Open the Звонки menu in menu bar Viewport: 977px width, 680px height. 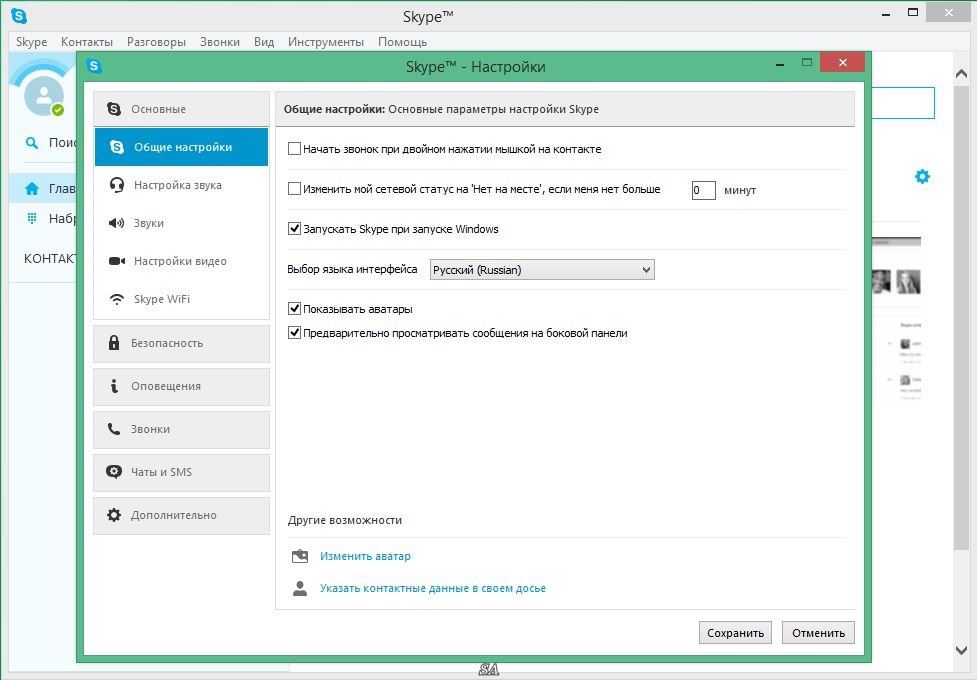point(220,42)
